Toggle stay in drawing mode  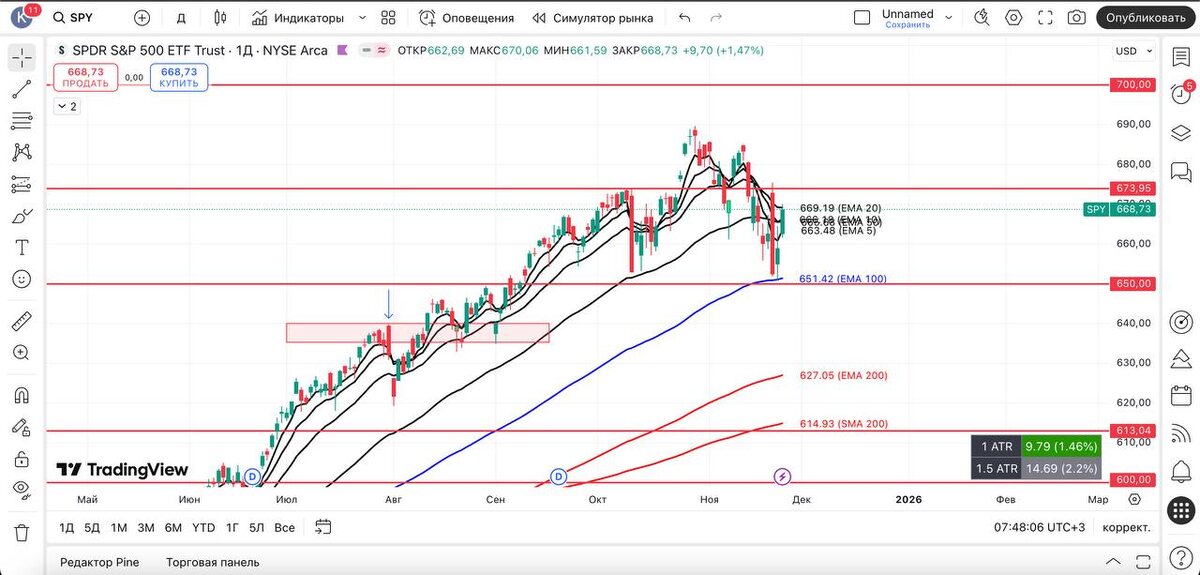coord(21,428)
